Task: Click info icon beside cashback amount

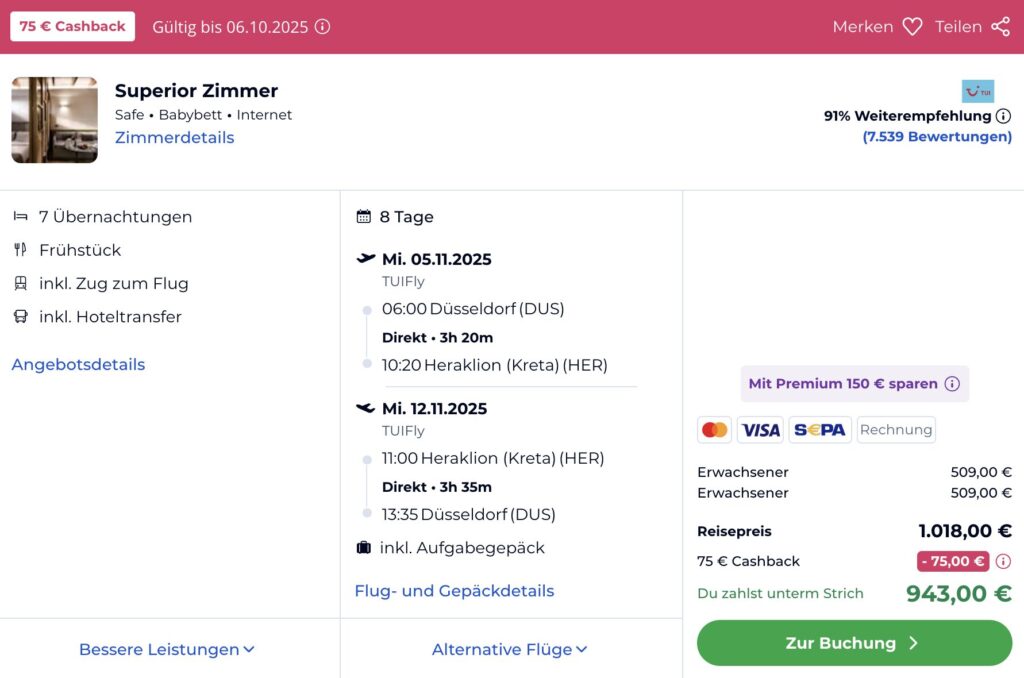Action: [x=1003, y=561]
